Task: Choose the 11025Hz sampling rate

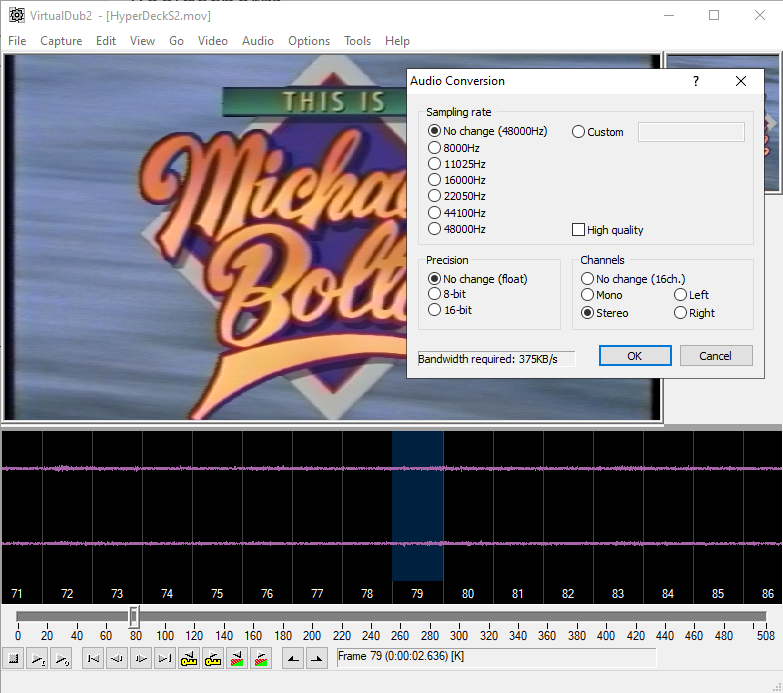Action: click(457, 164)
